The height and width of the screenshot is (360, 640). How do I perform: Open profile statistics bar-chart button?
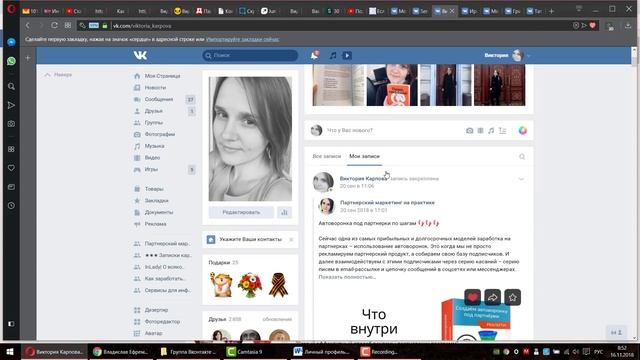pyautogui.click(x=284, y=212)
